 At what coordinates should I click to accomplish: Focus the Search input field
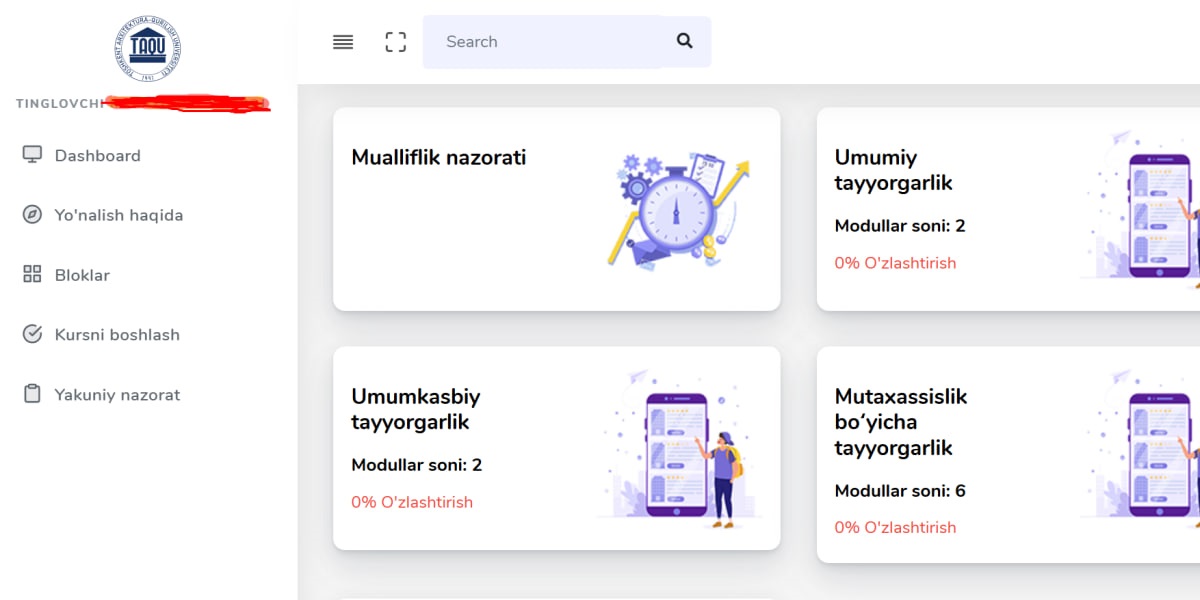pos(540,42)
